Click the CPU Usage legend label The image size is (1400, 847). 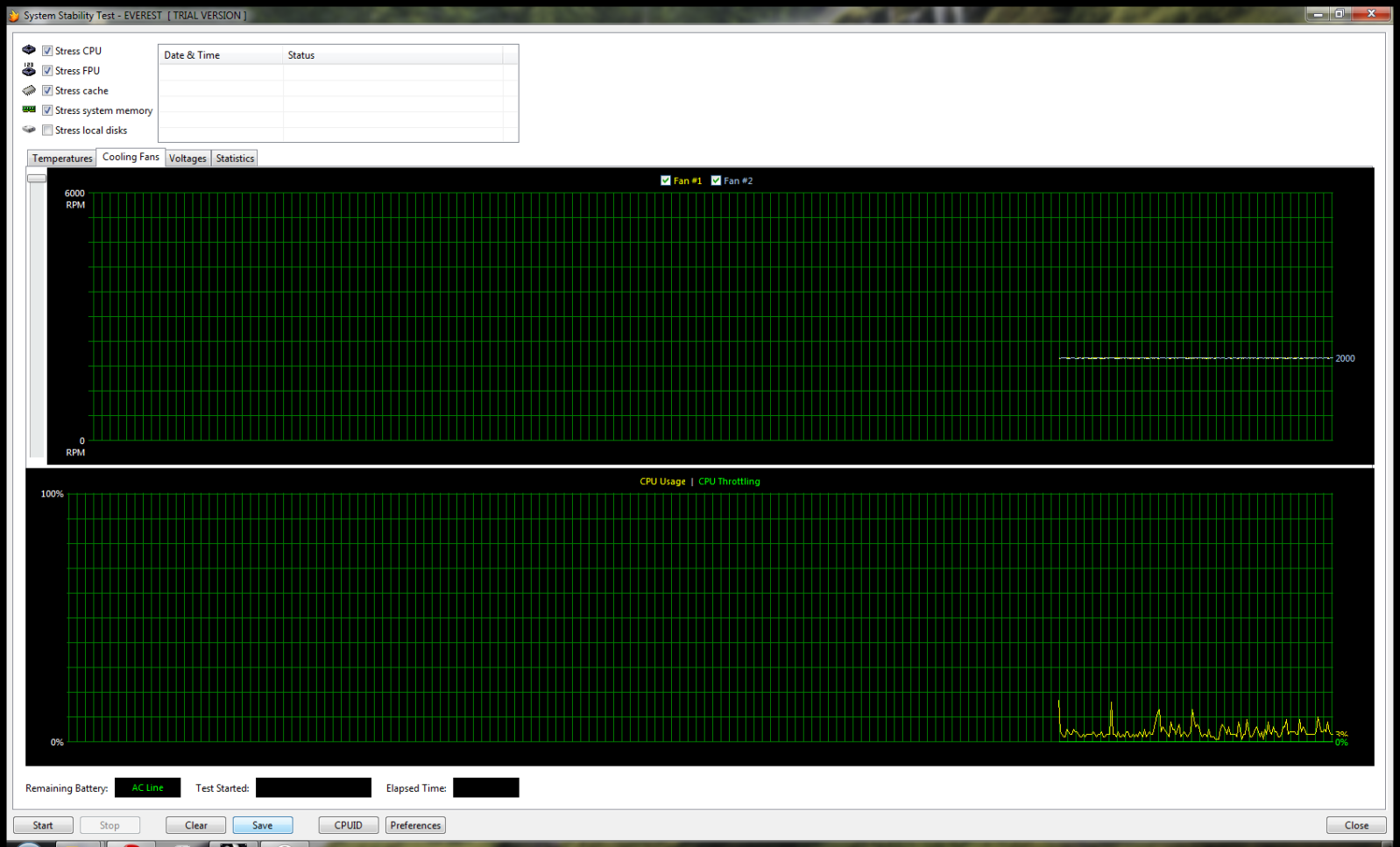pos(662,482)
